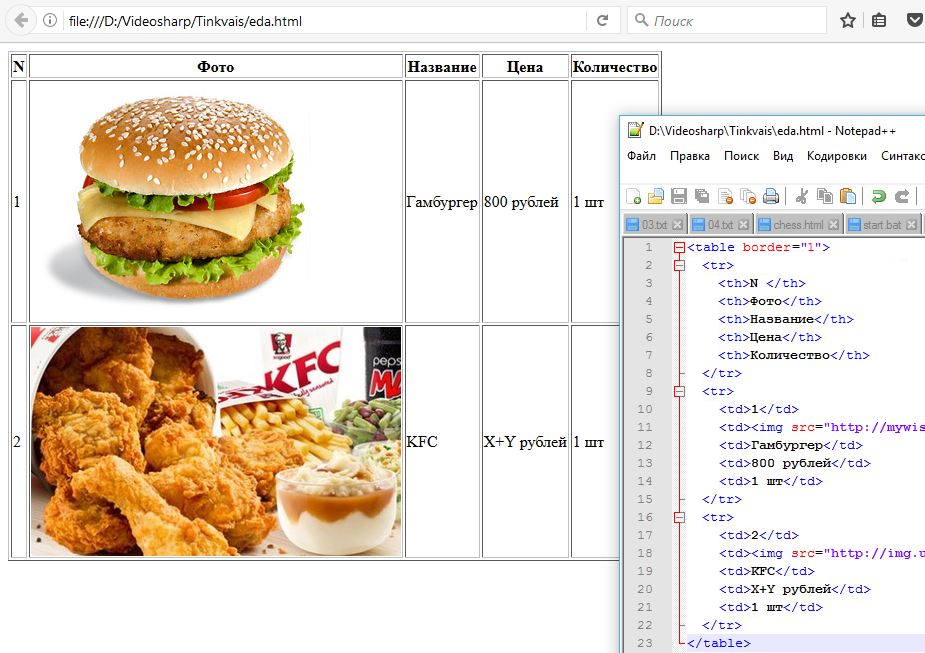
Task: Click the Гамбургер name cell
Action: tap(442, 202)
